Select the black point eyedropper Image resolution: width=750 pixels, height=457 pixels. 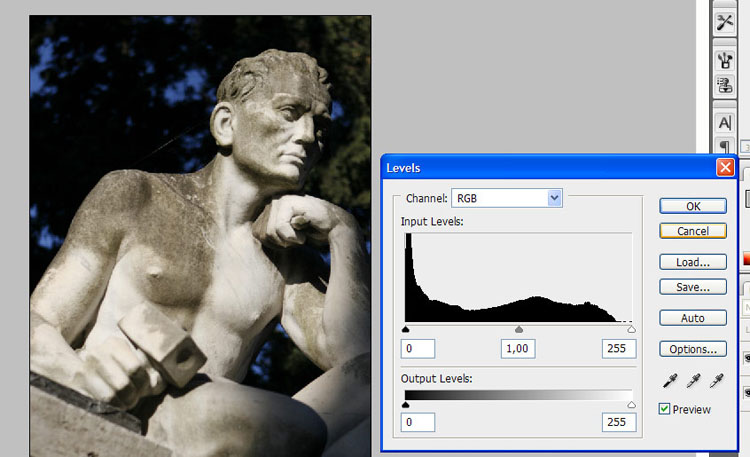point(670,380)
